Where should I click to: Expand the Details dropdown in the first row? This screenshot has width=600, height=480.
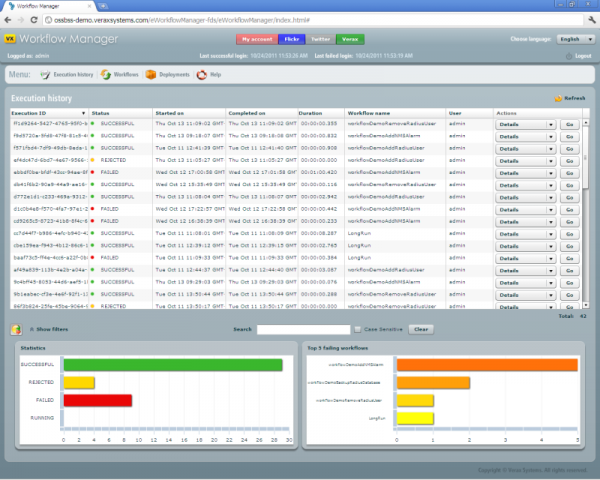pyautogui.click(x=551, y=125)
